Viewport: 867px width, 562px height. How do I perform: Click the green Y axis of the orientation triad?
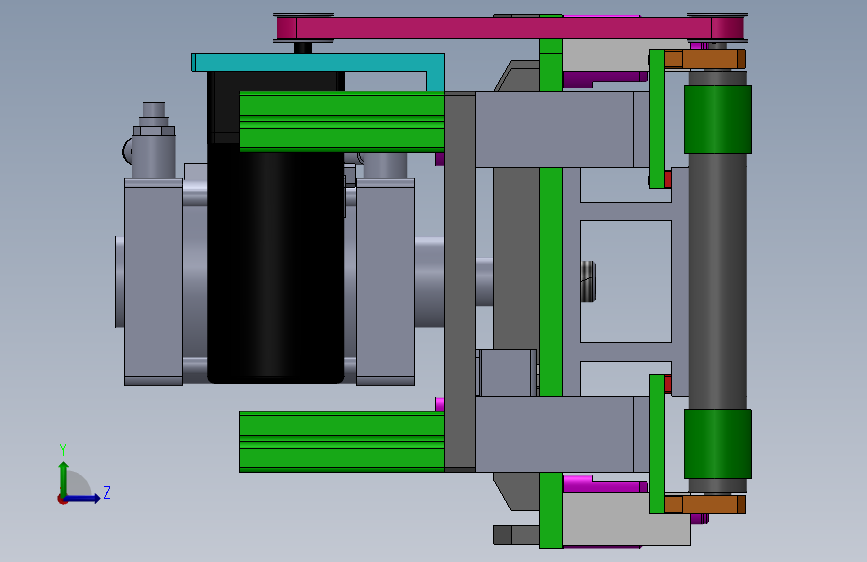64,479
